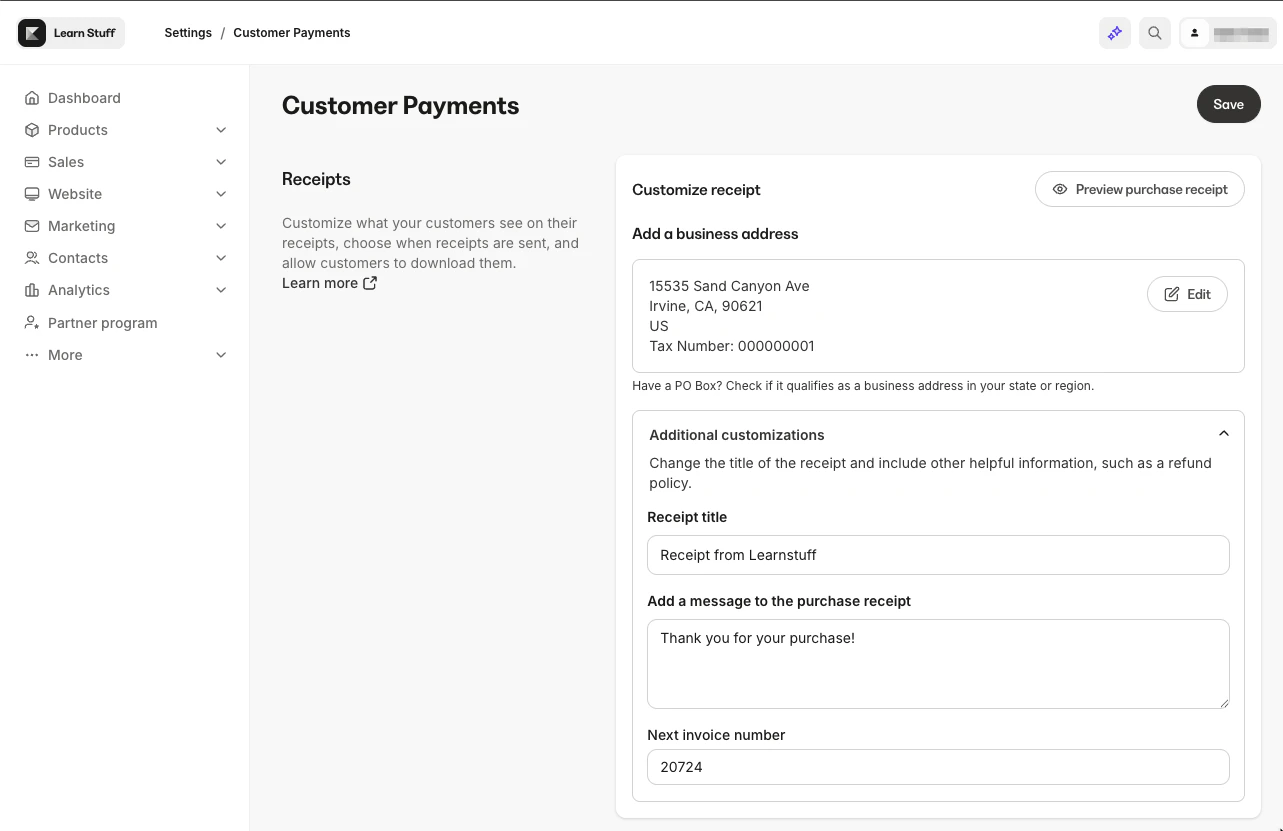This screenshot has height=831, width=1283.
Task: Click the Products box icon
Action: click(x=31, y=129)
